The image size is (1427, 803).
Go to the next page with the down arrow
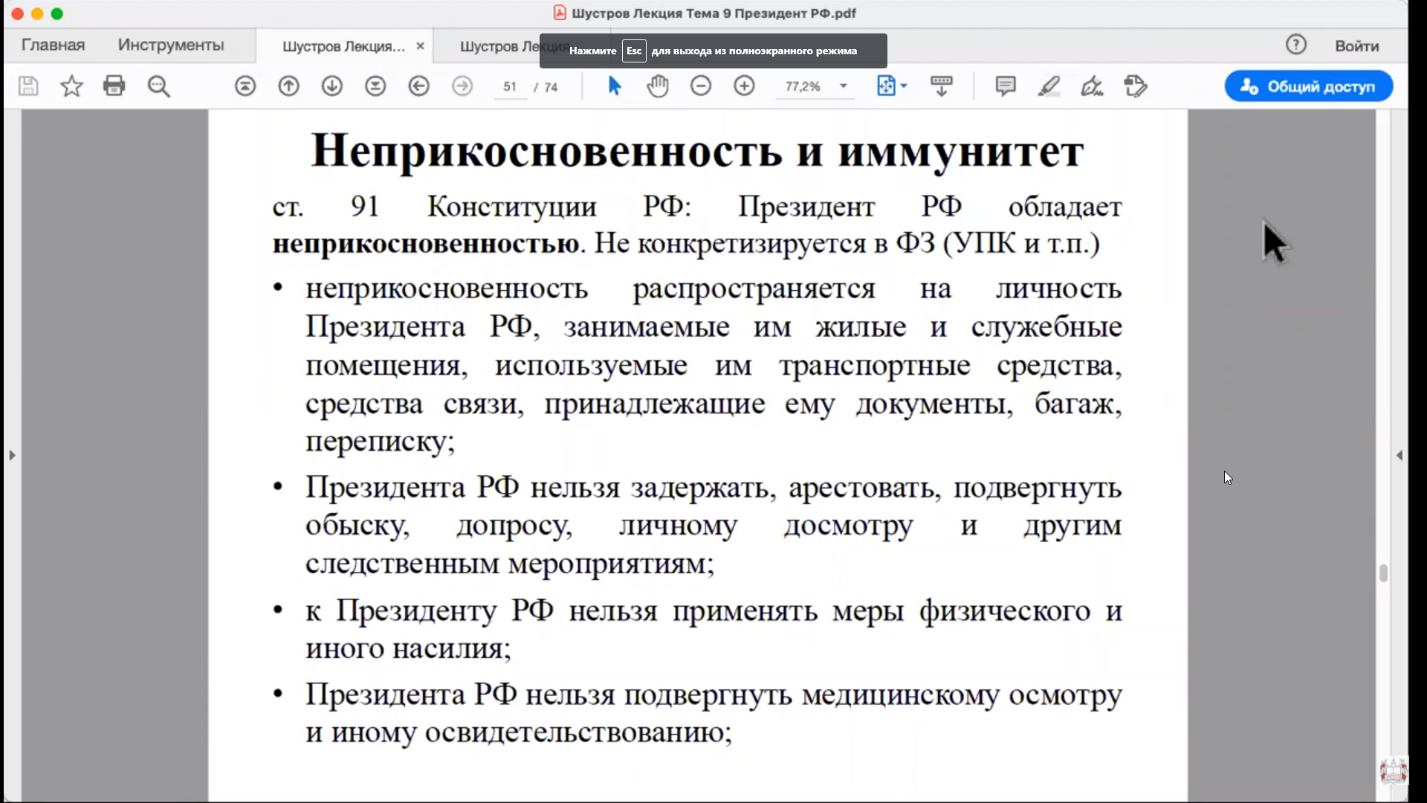(332, 86)
